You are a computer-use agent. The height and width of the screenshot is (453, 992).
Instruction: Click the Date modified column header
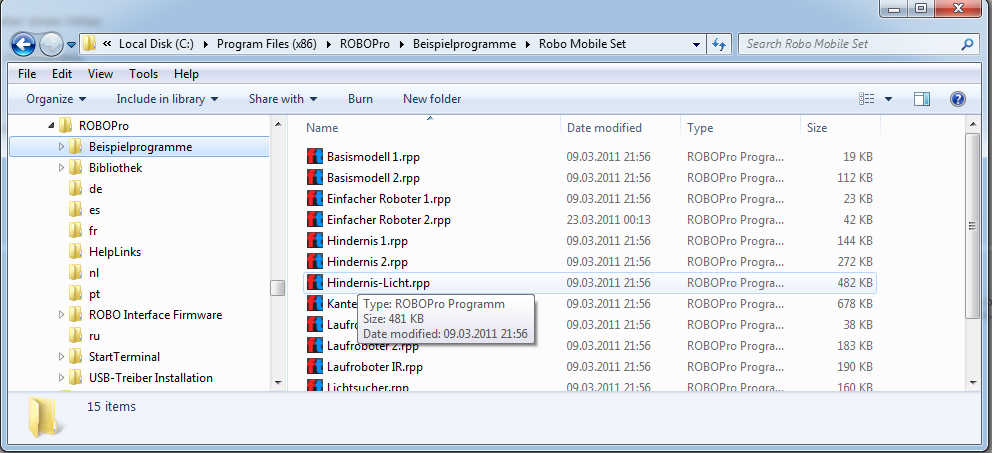tap(604, 128)
